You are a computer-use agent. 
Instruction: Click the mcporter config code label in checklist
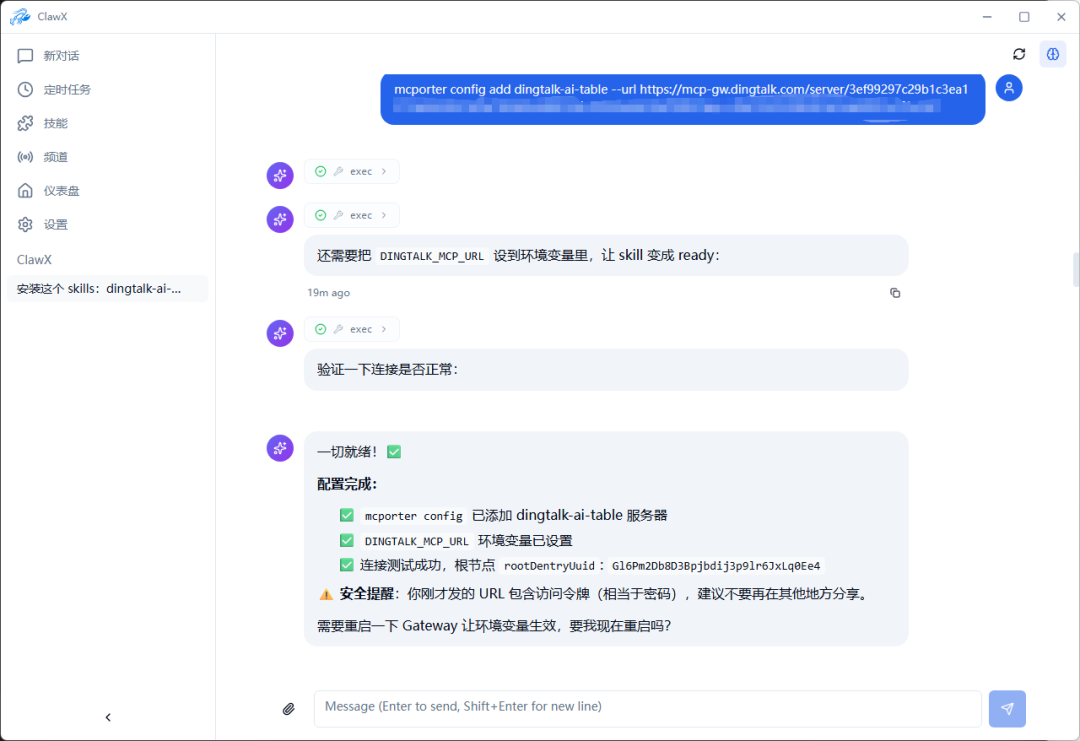point(413,516)
